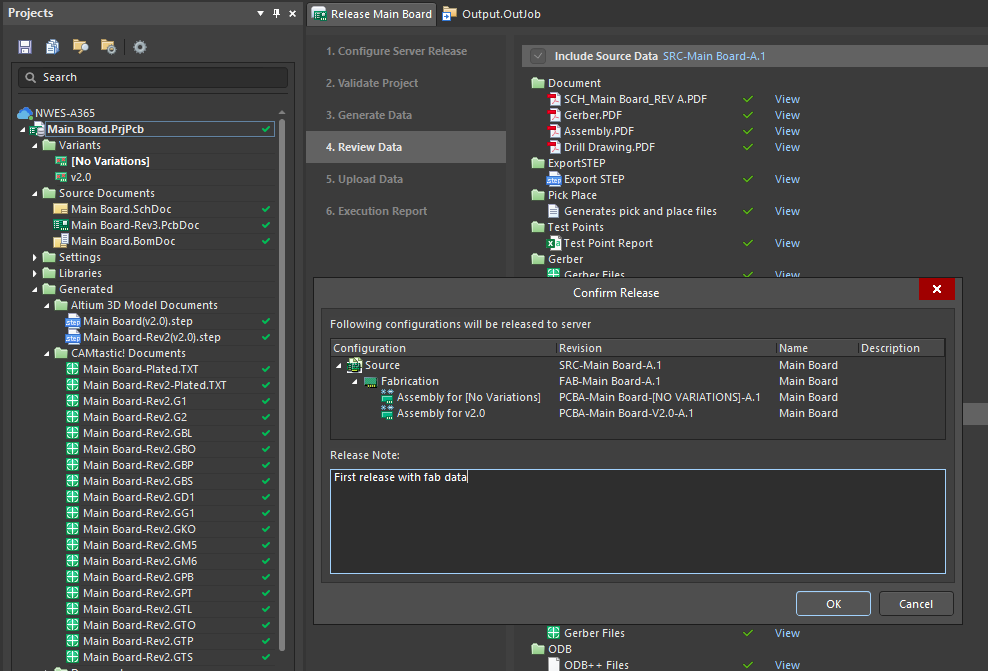Click the Main Board.SchDoc schematic icon
This screenshot has height=671, width=988.
(x=60, y=209)
